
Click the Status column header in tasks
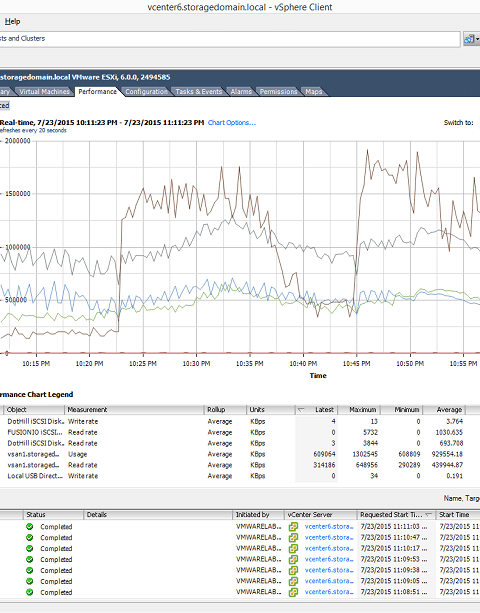53,514
